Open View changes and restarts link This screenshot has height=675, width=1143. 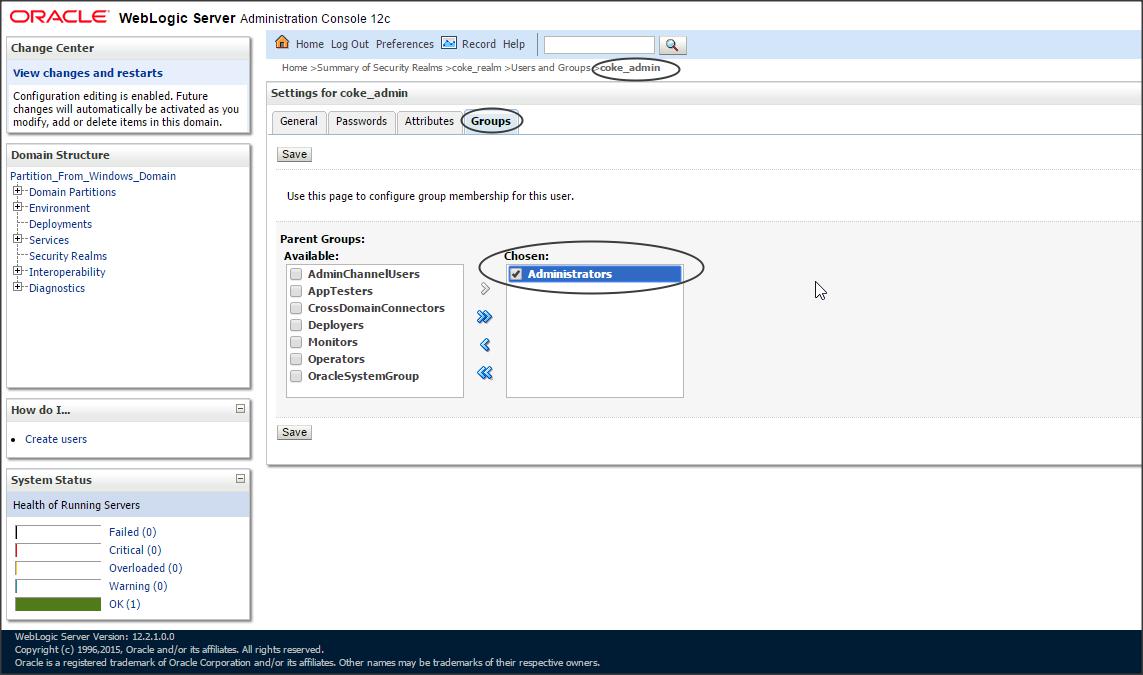(x=87, y=73)
